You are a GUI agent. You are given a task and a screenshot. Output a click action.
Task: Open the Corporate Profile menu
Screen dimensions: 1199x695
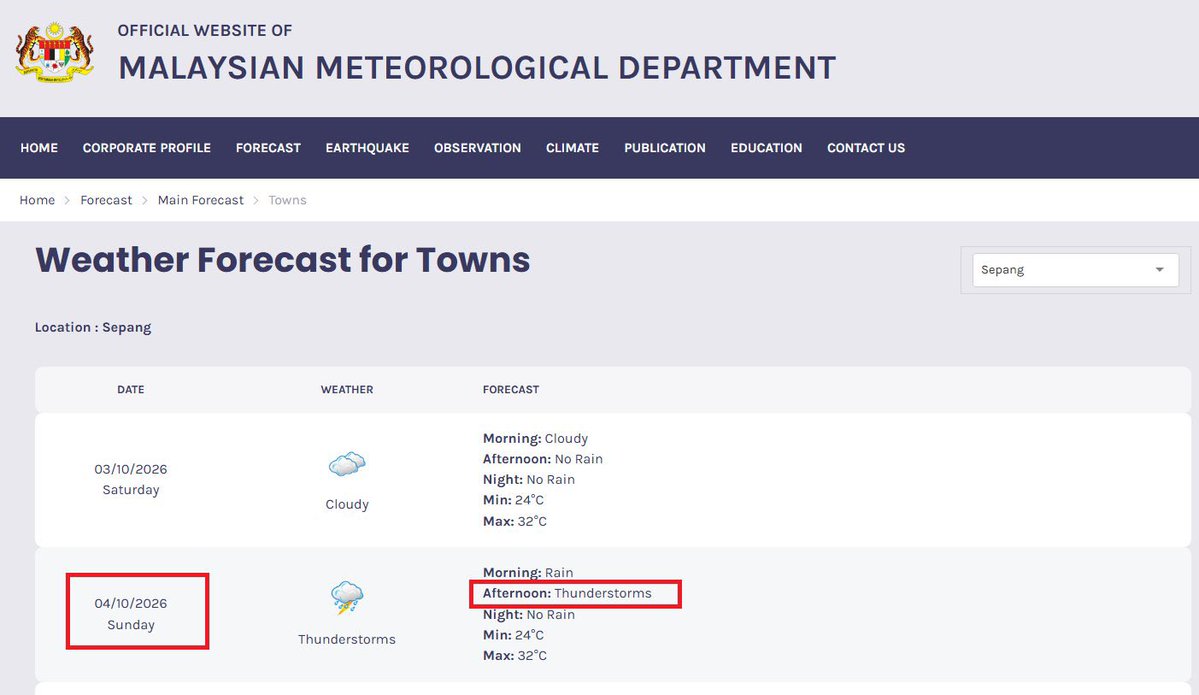[x=147, y=148]
